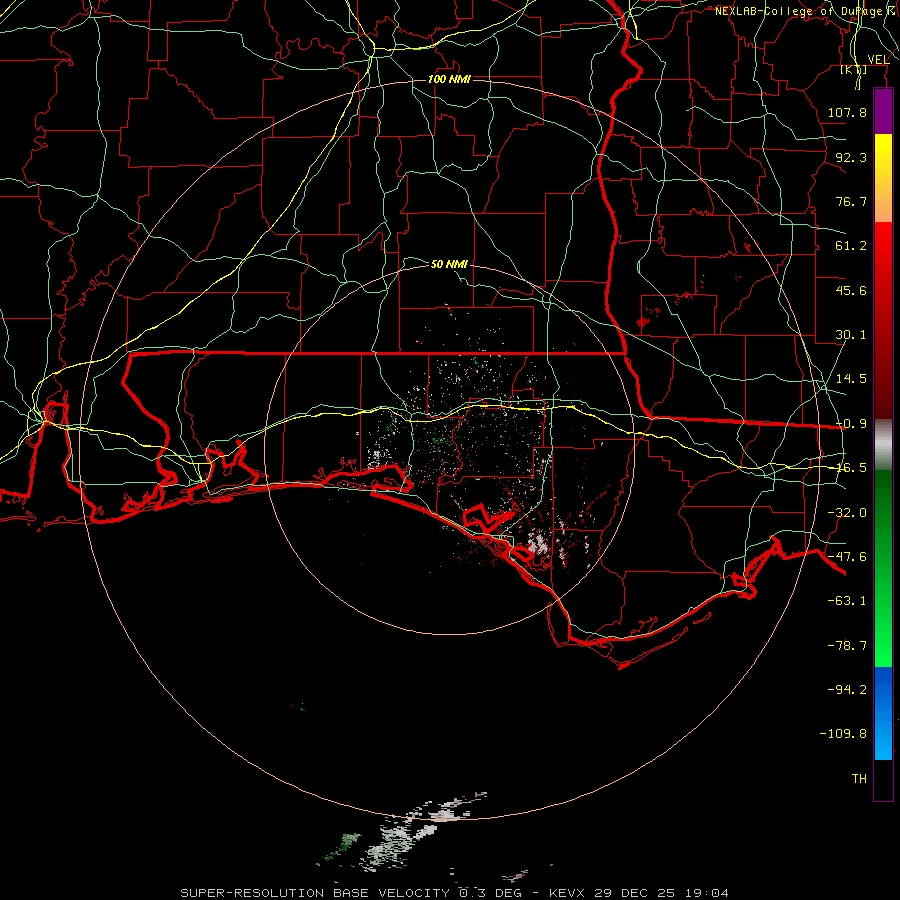Click the gray near-zero segment of the color bar
This screenshot has height=900, width=900.
point(883,444)
